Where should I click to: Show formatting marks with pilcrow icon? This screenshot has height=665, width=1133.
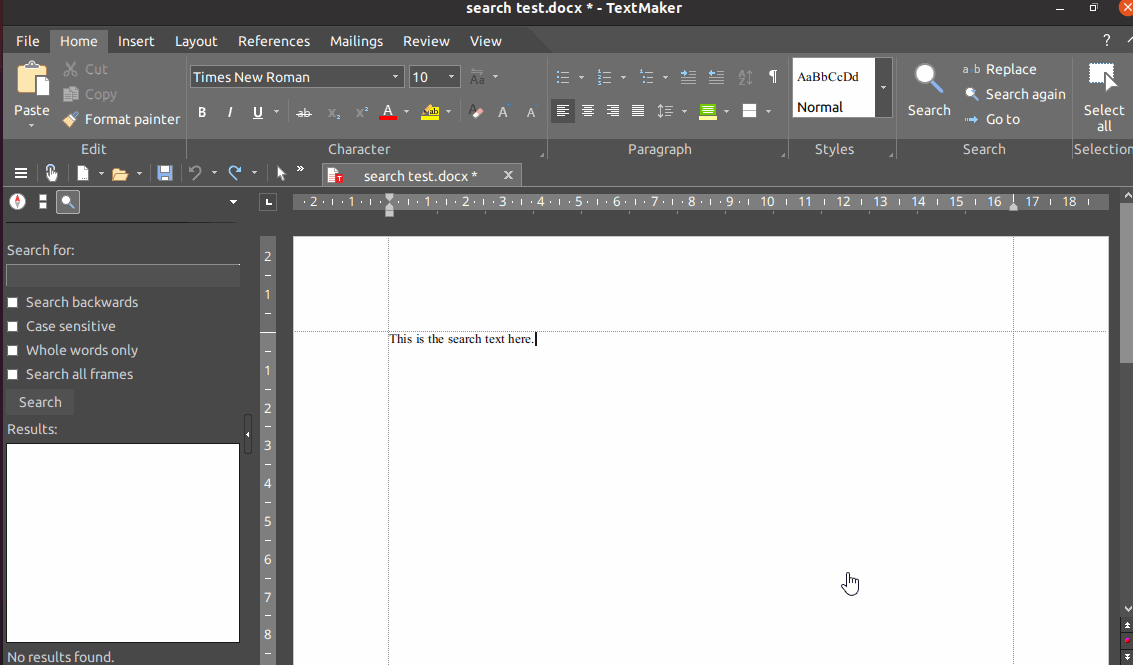pos(772,77)
